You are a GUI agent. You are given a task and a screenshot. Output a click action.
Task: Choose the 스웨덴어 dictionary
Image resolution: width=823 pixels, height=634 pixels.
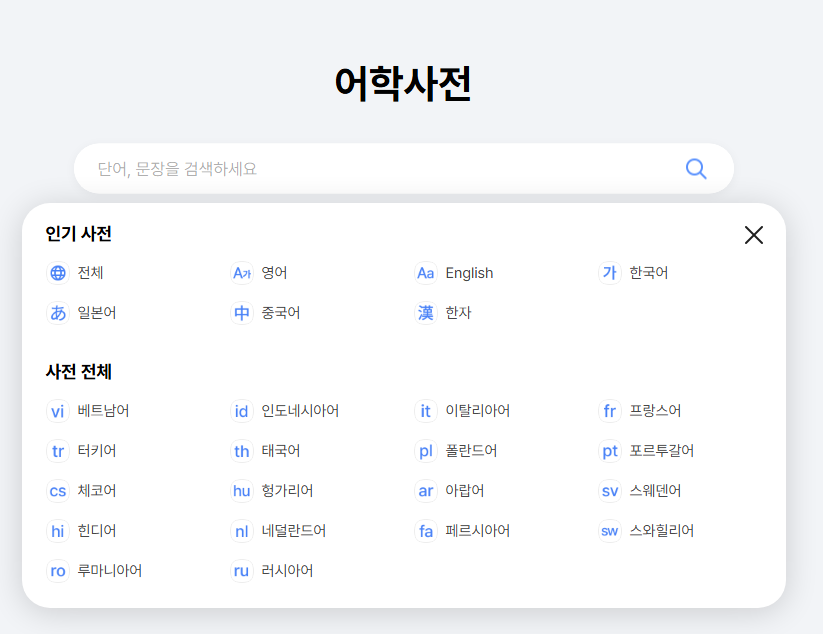[x=655, y=490]
